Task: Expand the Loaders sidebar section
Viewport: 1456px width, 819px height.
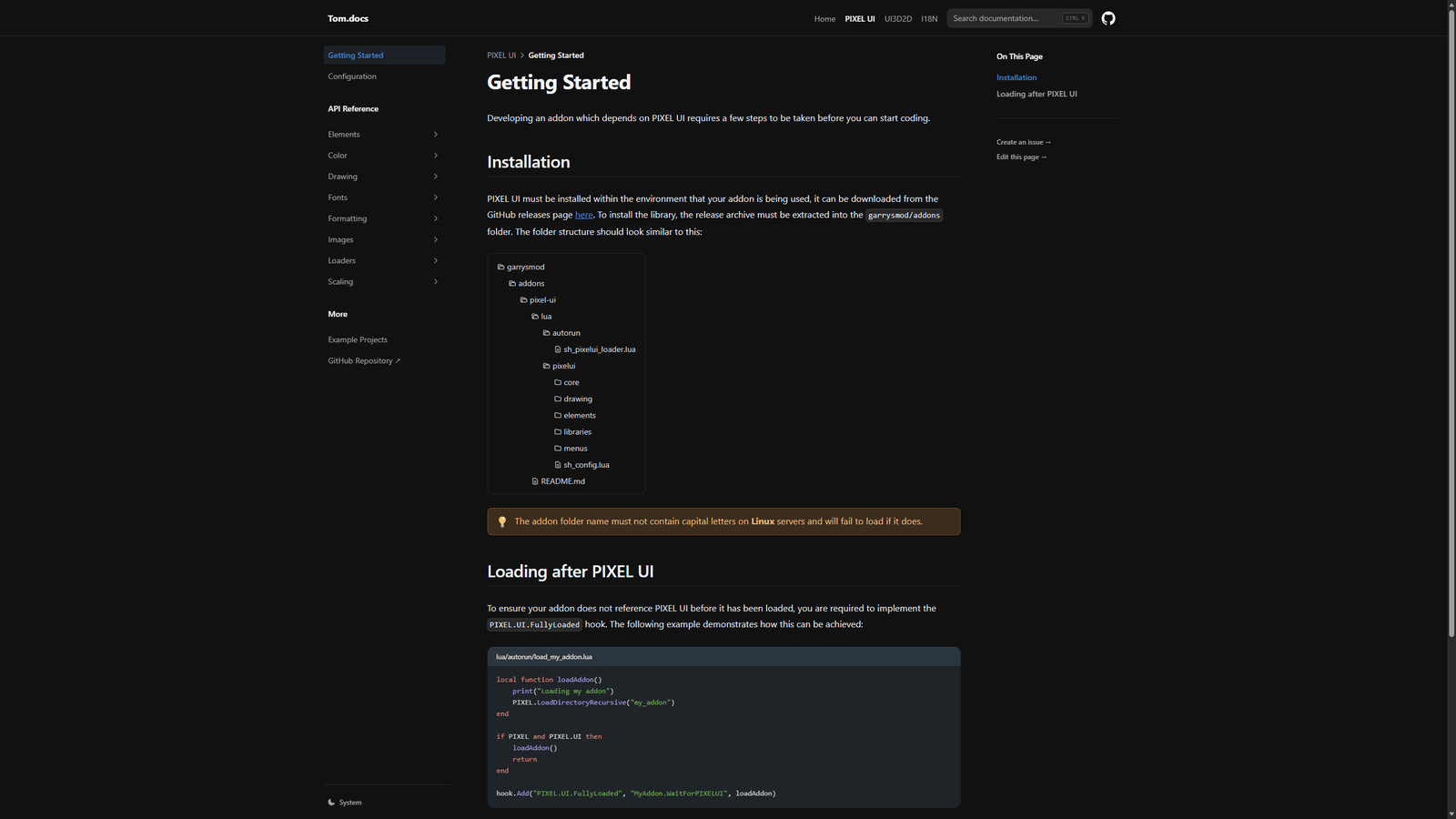Action: coord(384,260)
